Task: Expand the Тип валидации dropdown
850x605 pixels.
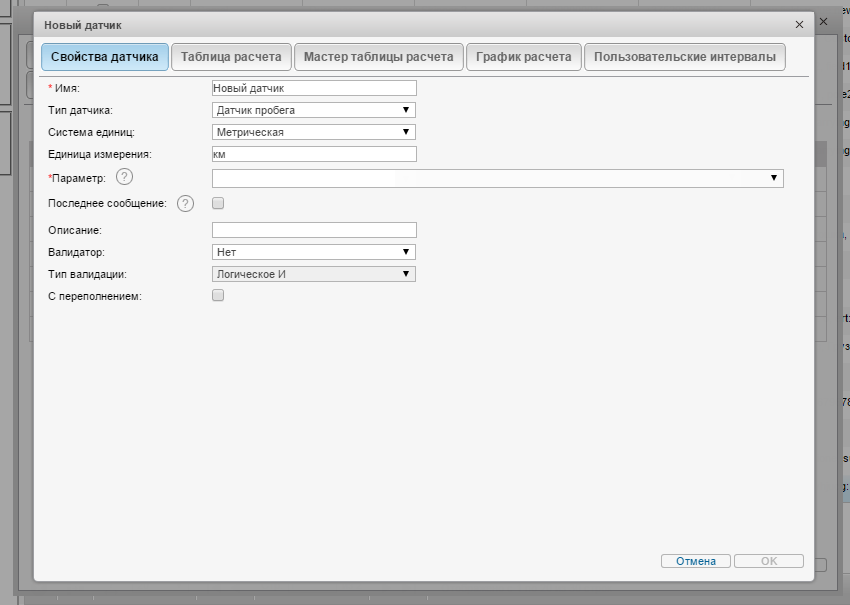Action: (x=314, y=274)
